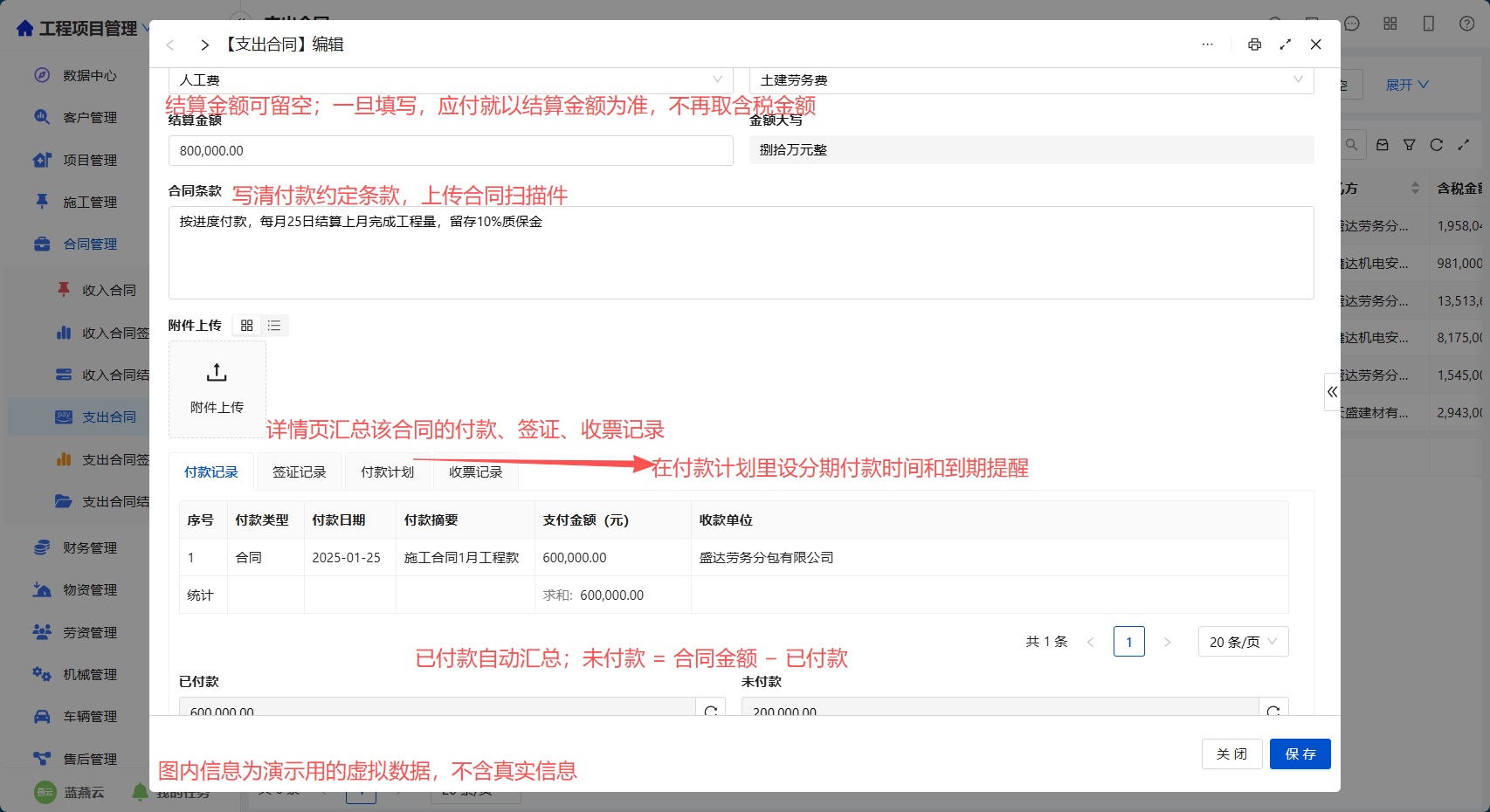
Task: Go to previous record arrow in dialog header
Action: [x=170, y=45]
